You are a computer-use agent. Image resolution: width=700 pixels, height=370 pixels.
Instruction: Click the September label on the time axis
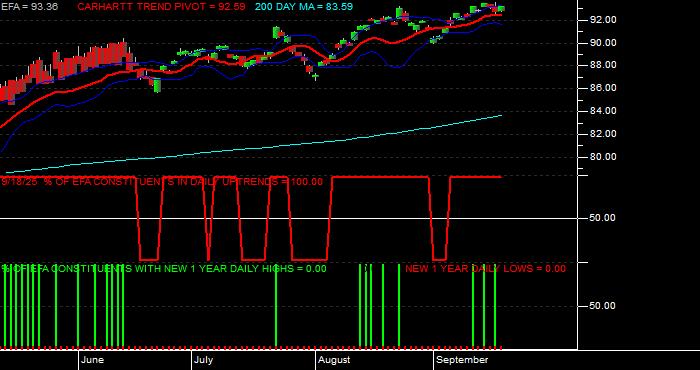[x=462, y=360]
